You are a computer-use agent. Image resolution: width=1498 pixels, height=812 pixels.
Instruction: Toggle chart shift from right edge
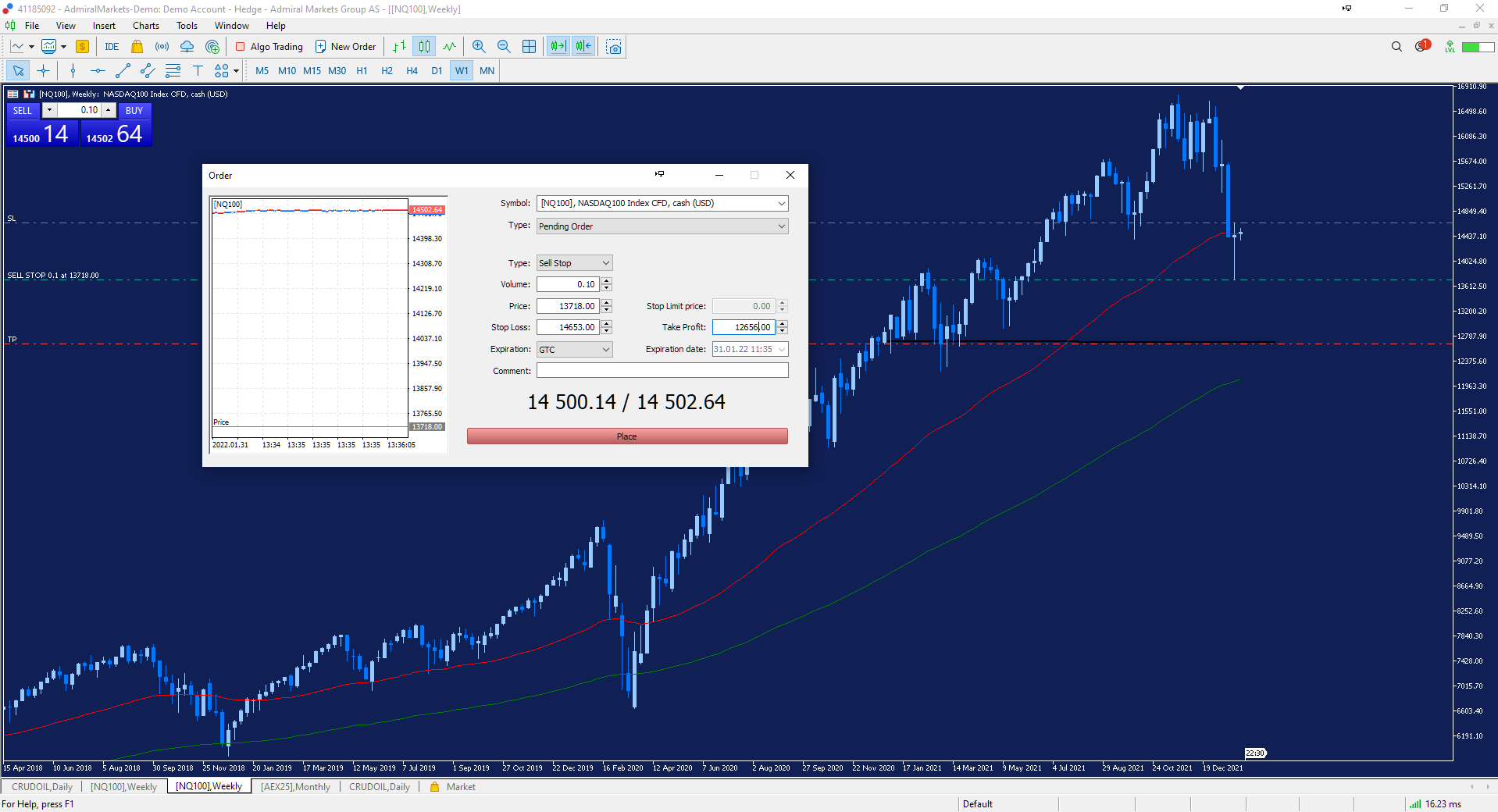click(x=583, y=46)
